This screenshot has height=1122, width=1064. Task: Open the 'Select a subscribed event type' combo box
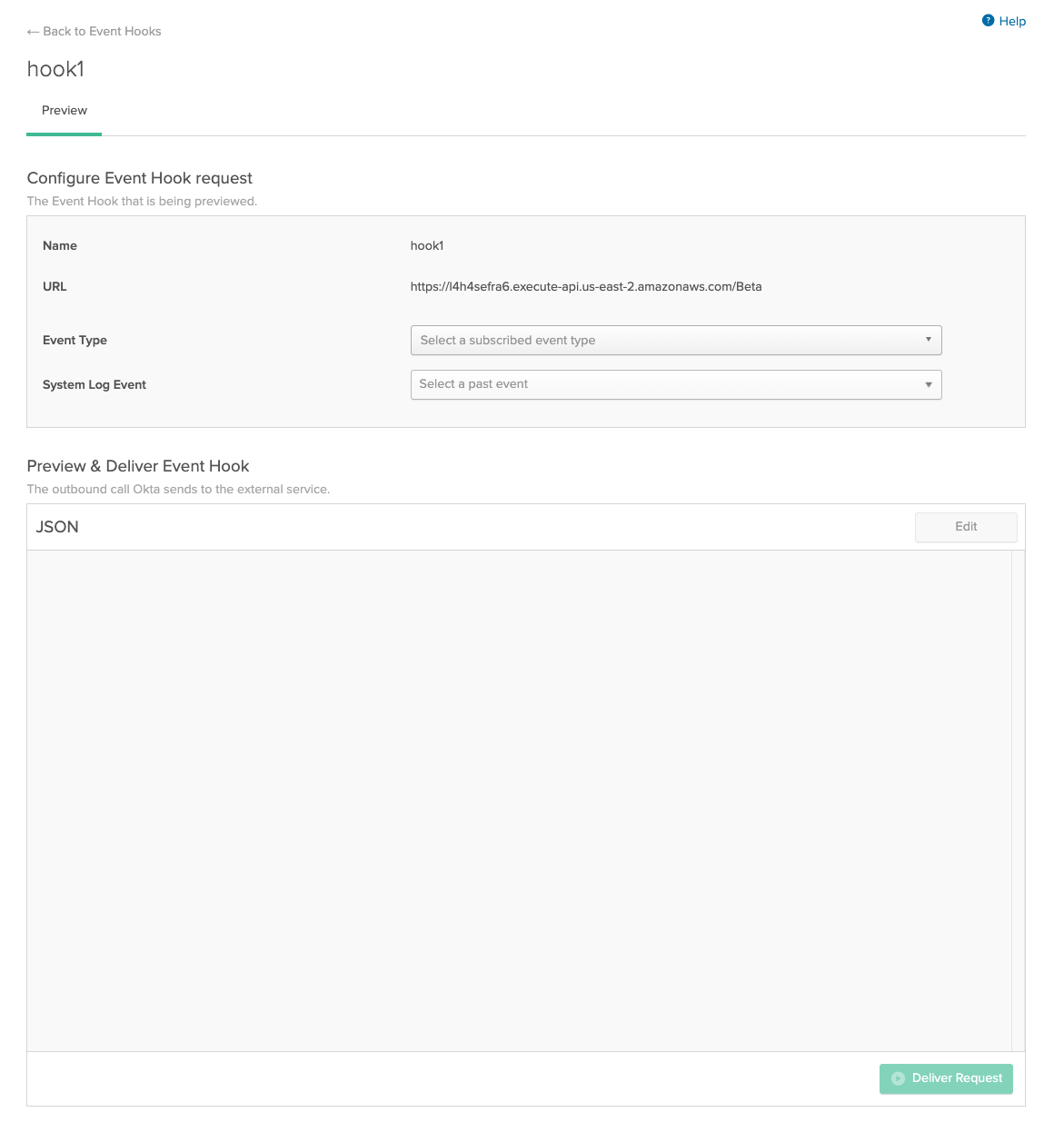pos(675,340)
